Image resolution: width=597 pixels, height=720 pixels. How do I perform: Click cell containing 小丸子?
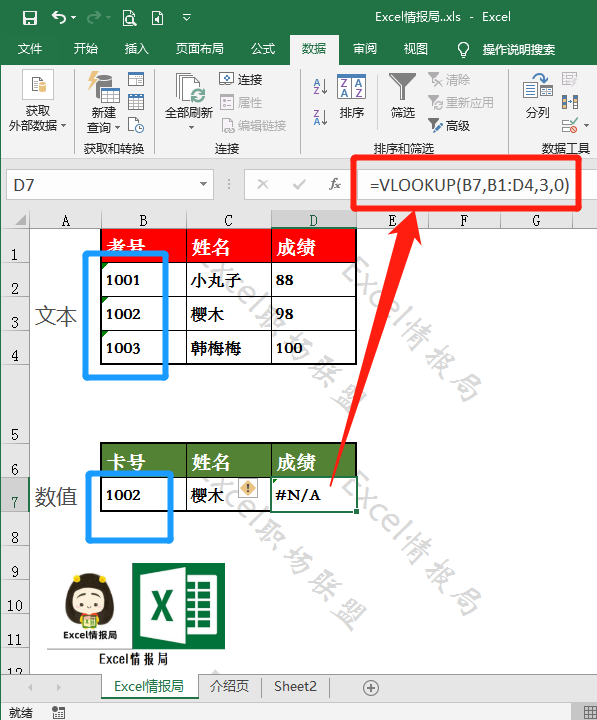click(229, 280)
